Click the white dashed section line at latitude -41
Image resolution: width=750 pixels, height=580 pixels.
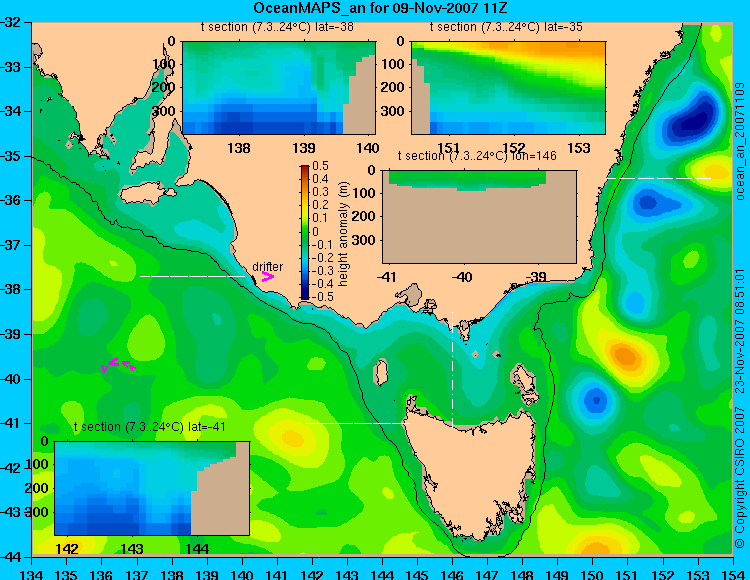[357, 423]
